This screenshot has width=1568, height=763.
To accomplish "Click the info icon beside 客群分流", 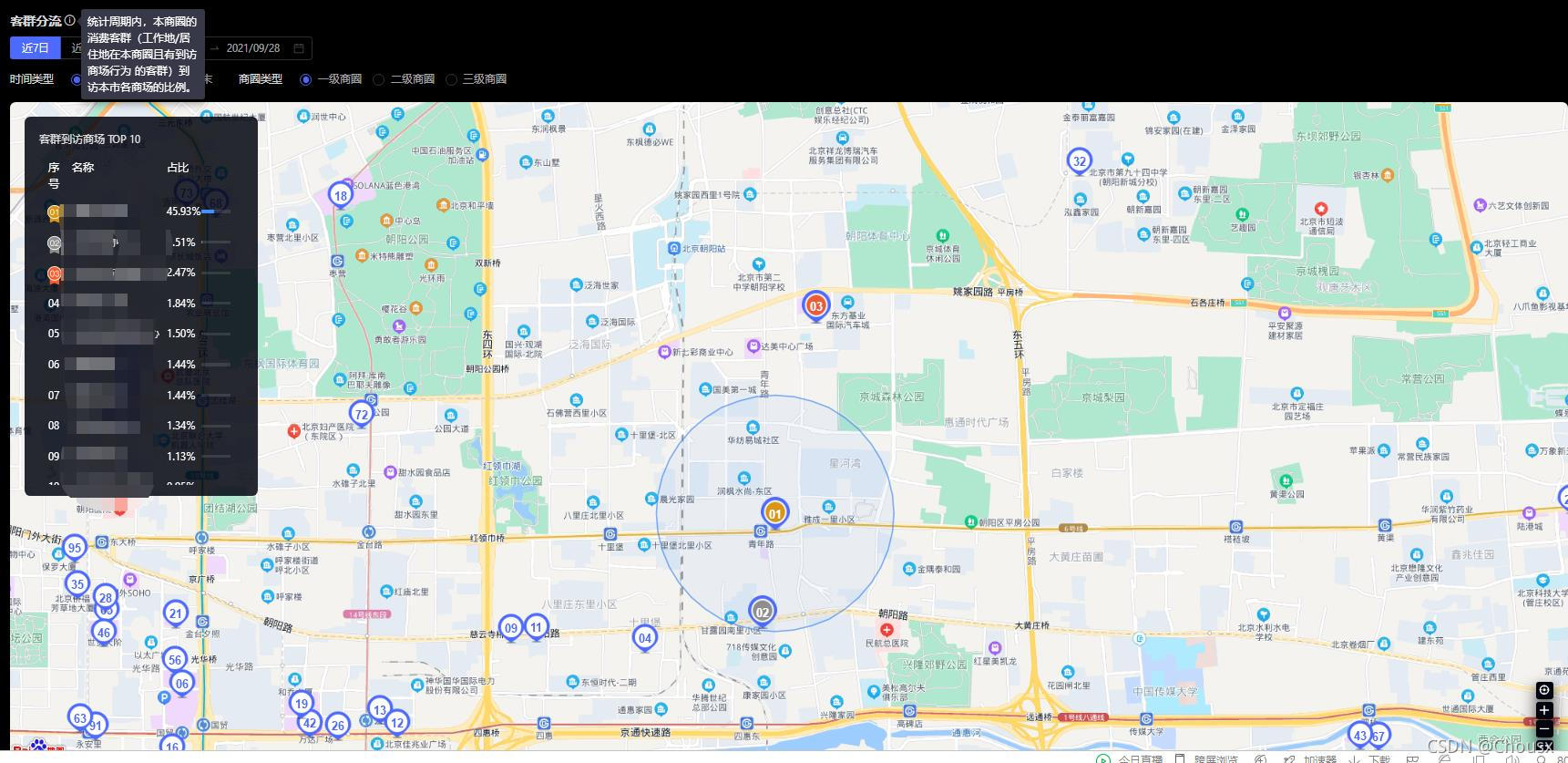I will tap(70, 20).
